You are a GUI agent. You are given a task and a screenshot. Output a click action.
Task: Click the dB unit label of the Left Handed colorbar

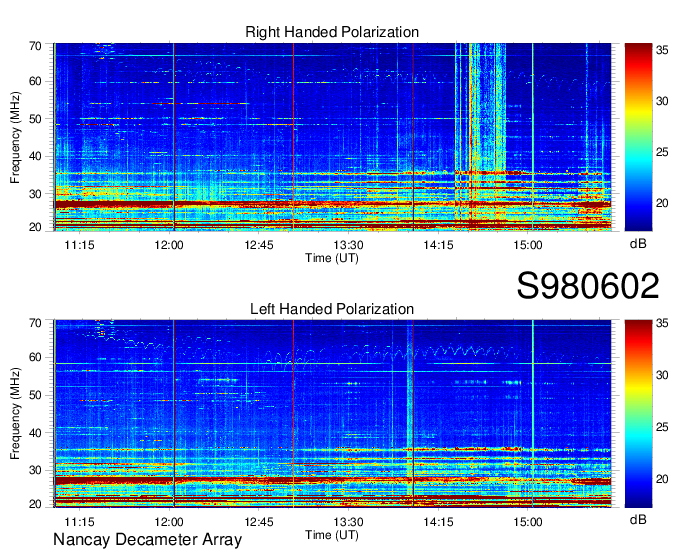click(638, 519)
